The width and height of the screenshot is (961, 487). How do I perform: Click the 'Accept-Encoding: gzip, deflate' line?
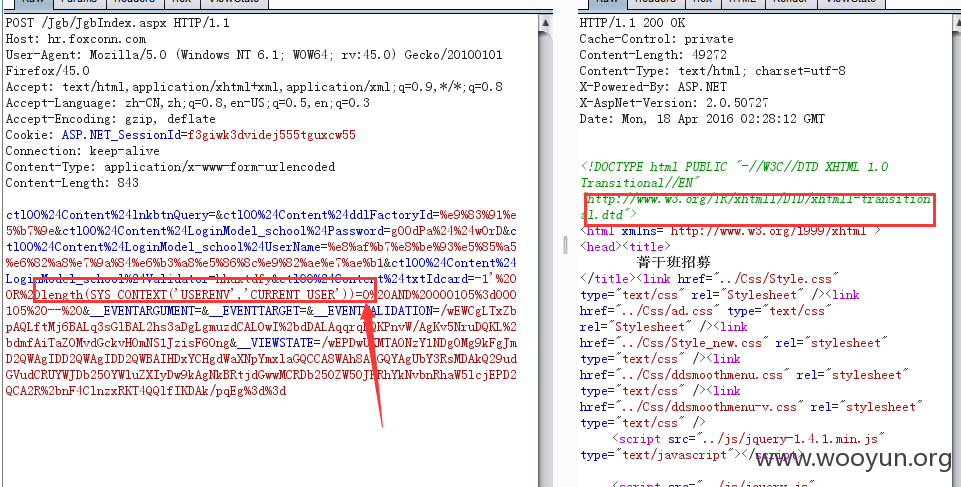point(110,119)
